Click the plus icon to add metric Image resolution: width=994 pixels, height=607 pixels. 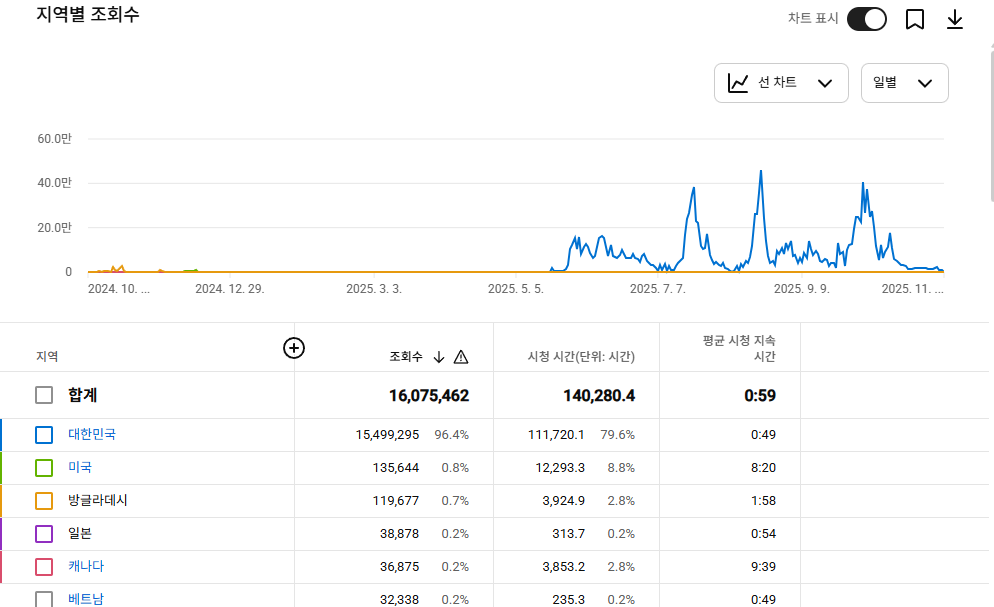pos(294,348)
